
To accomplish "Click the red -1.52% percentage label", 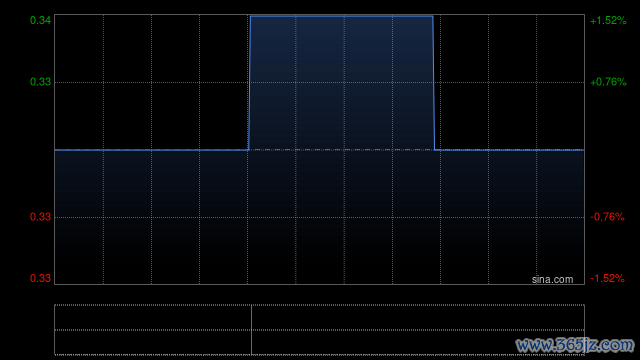I will (x=607, y=278).
